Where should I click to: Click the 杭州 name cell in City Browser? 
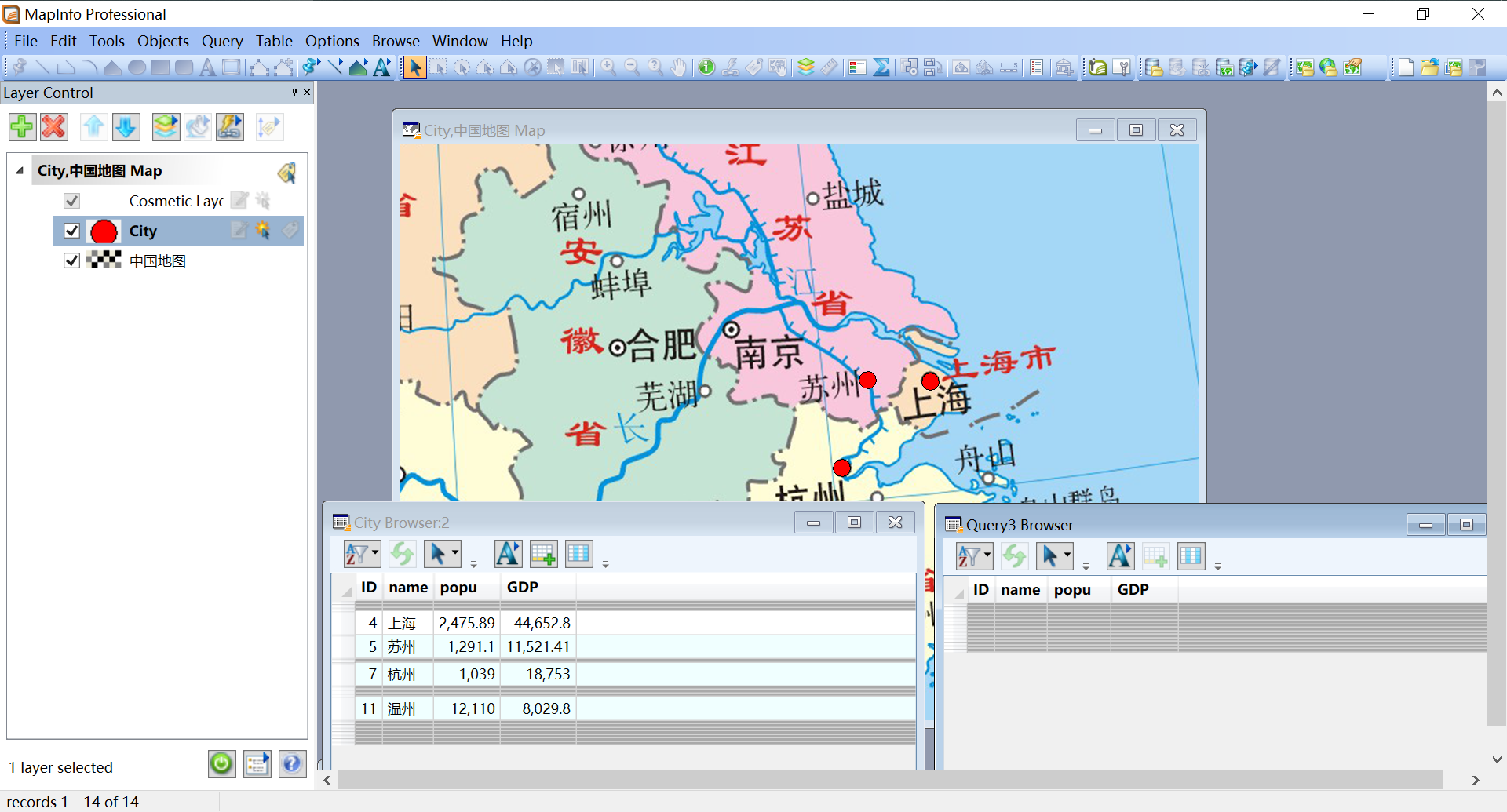pyautogui.click(x=407, y=674)
